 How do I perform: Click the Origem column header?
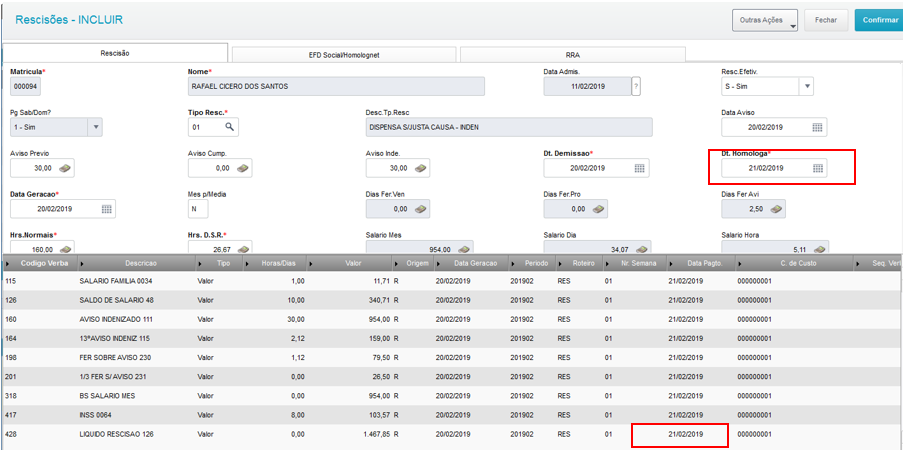pyautogui.click(x=414, y=263)
